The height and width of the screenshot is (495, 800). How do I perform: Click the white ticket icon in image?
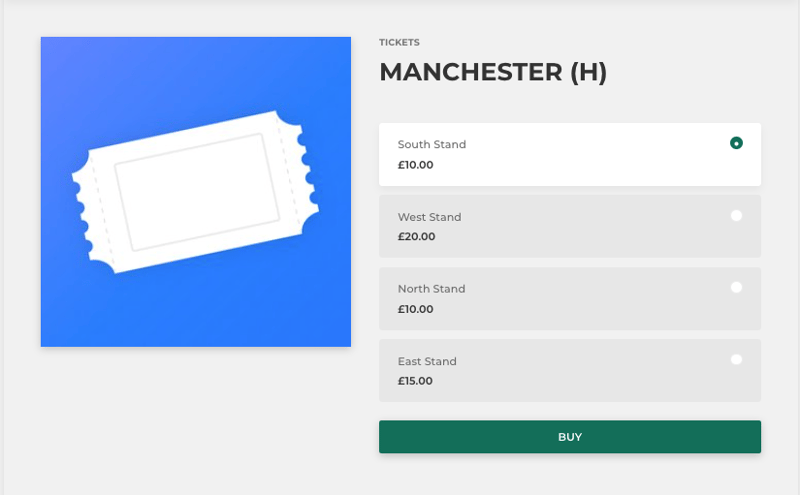[195, 192]
